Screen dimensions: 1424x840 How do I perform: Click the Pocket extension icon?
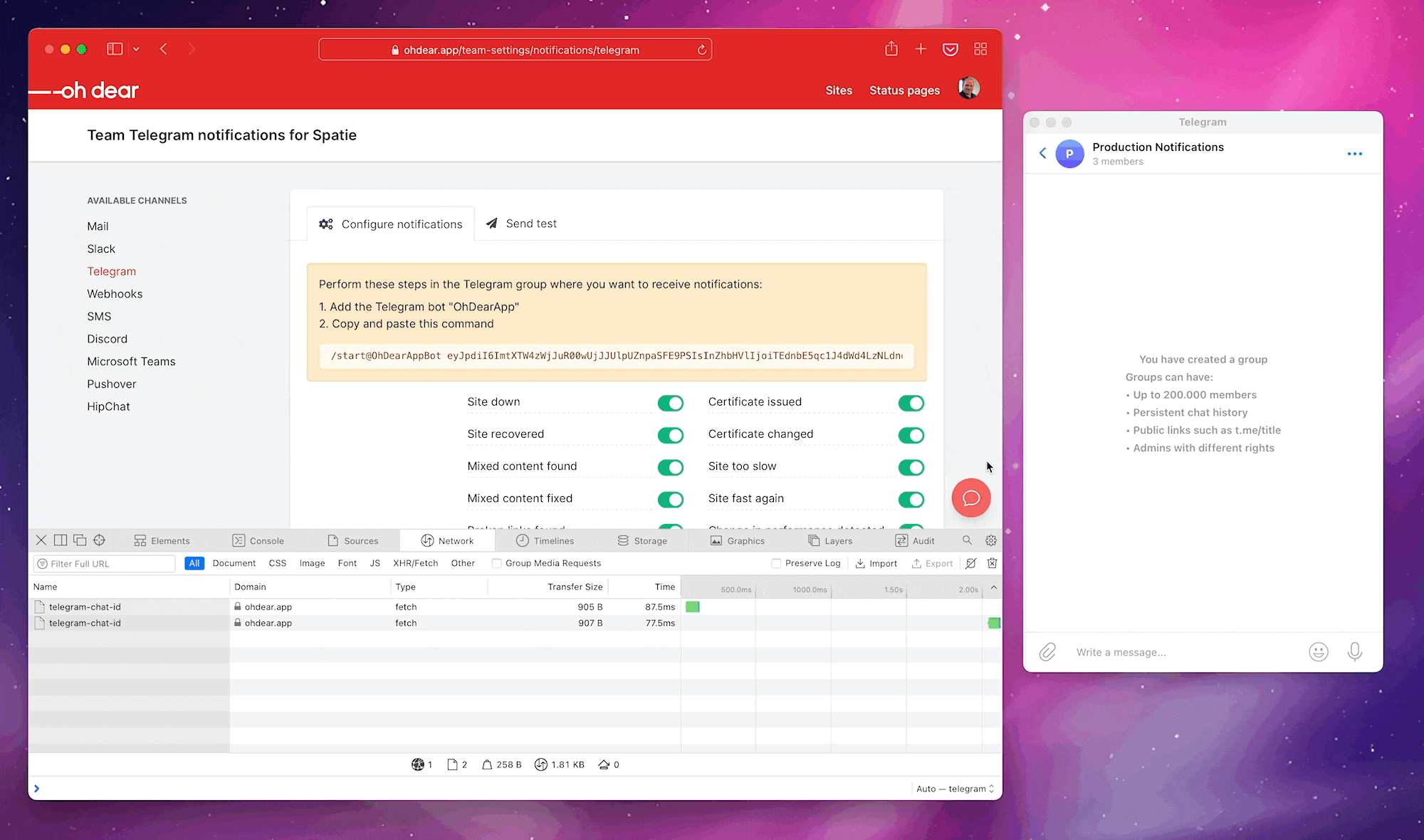(x=951, y=49)
